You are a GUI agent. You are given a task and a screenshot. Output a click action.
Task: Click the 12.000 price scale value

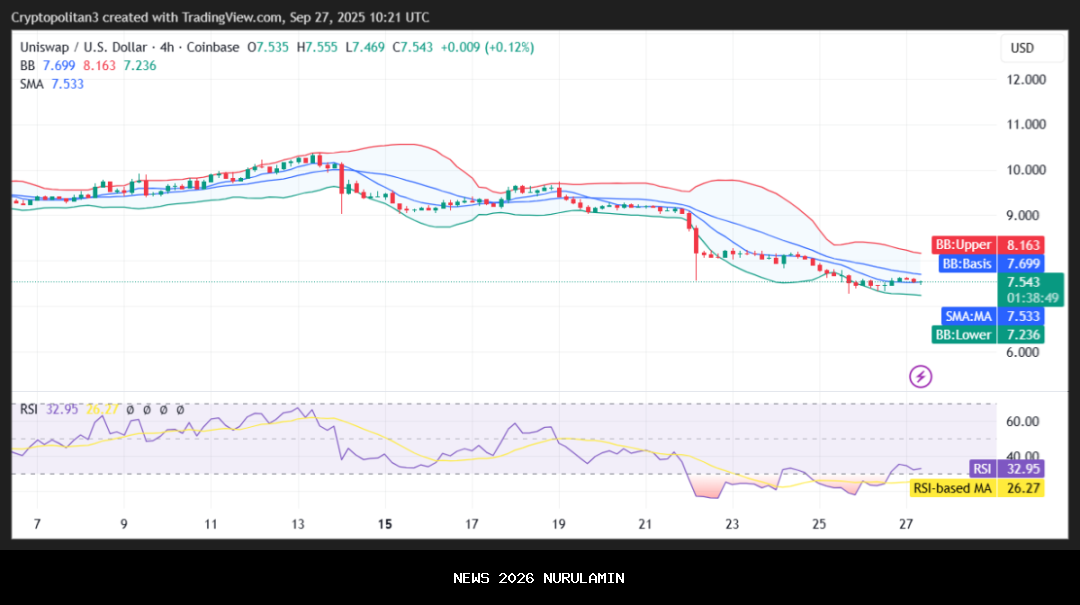[1028, 79]
